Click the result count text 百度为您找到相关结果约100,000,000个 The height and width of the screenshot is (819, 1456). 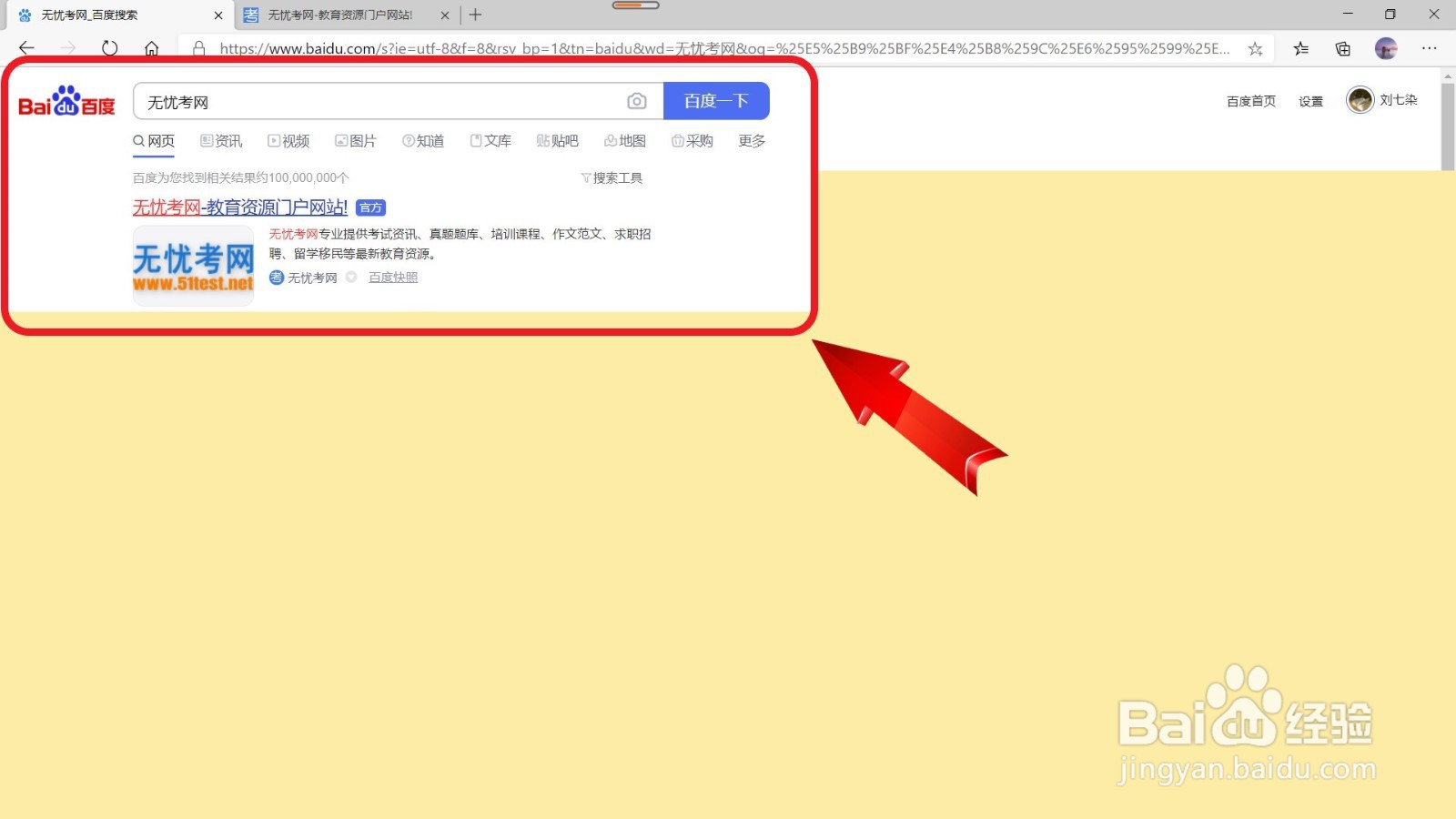coord(241,178)
